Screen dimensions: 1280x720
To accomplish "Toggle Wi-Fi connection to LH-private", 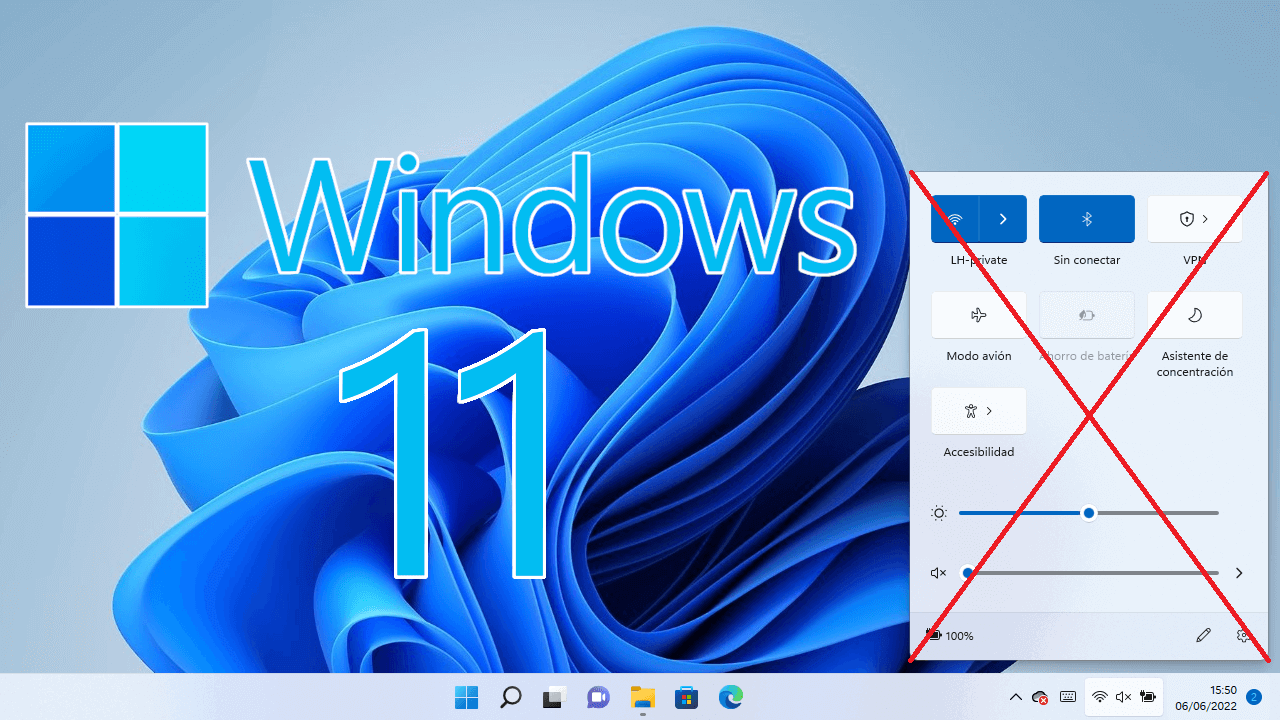I will [x=957, y=219].
